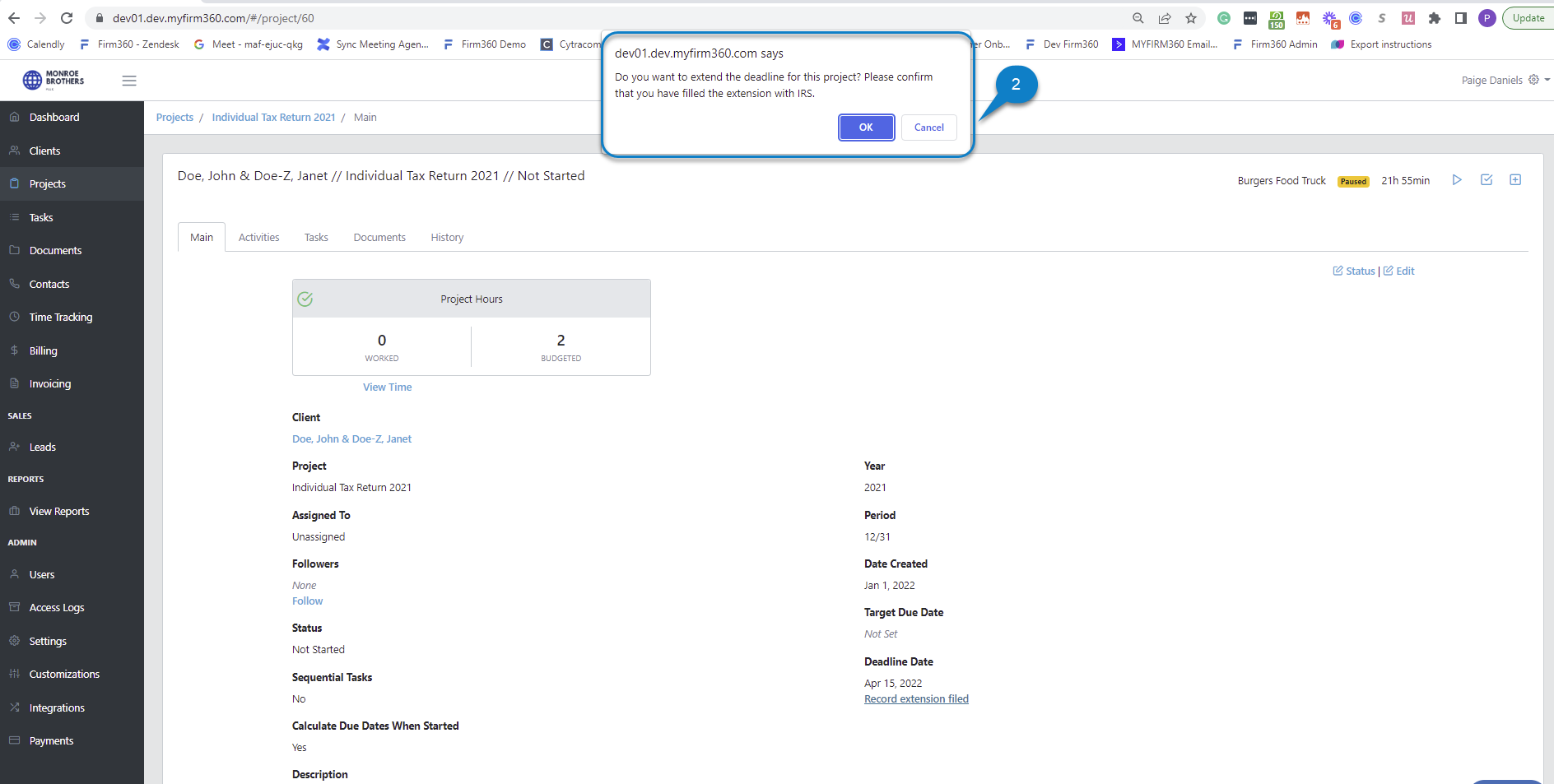1554x784 pixels.
Task: Click the Record extension filed link
Action: (x=916, y=699)
